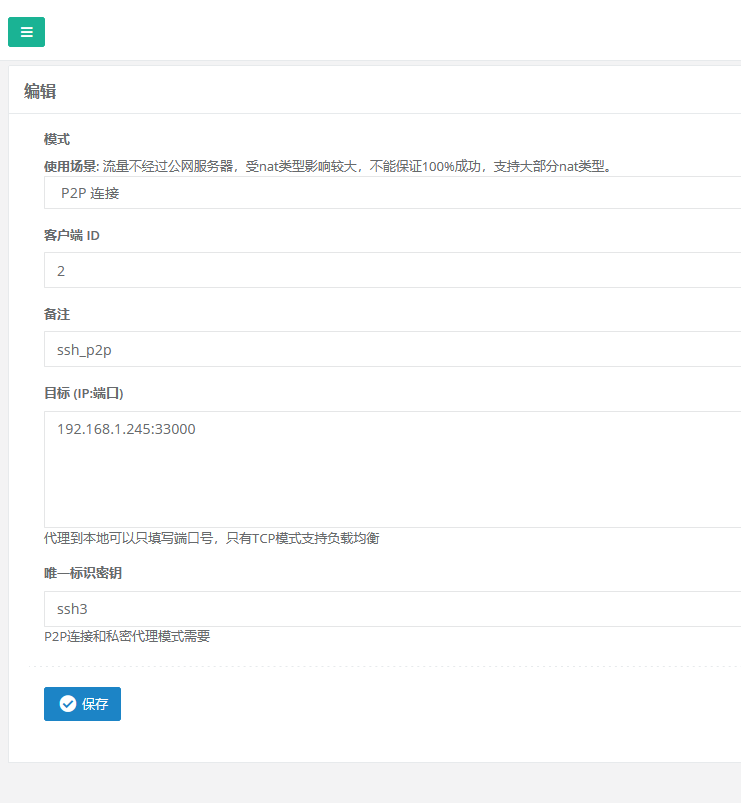This screenshot has height=803, width=741.
Task: Click the P2P连接和私密代理模式需要 hint text
Action: [x=127, y=636]
